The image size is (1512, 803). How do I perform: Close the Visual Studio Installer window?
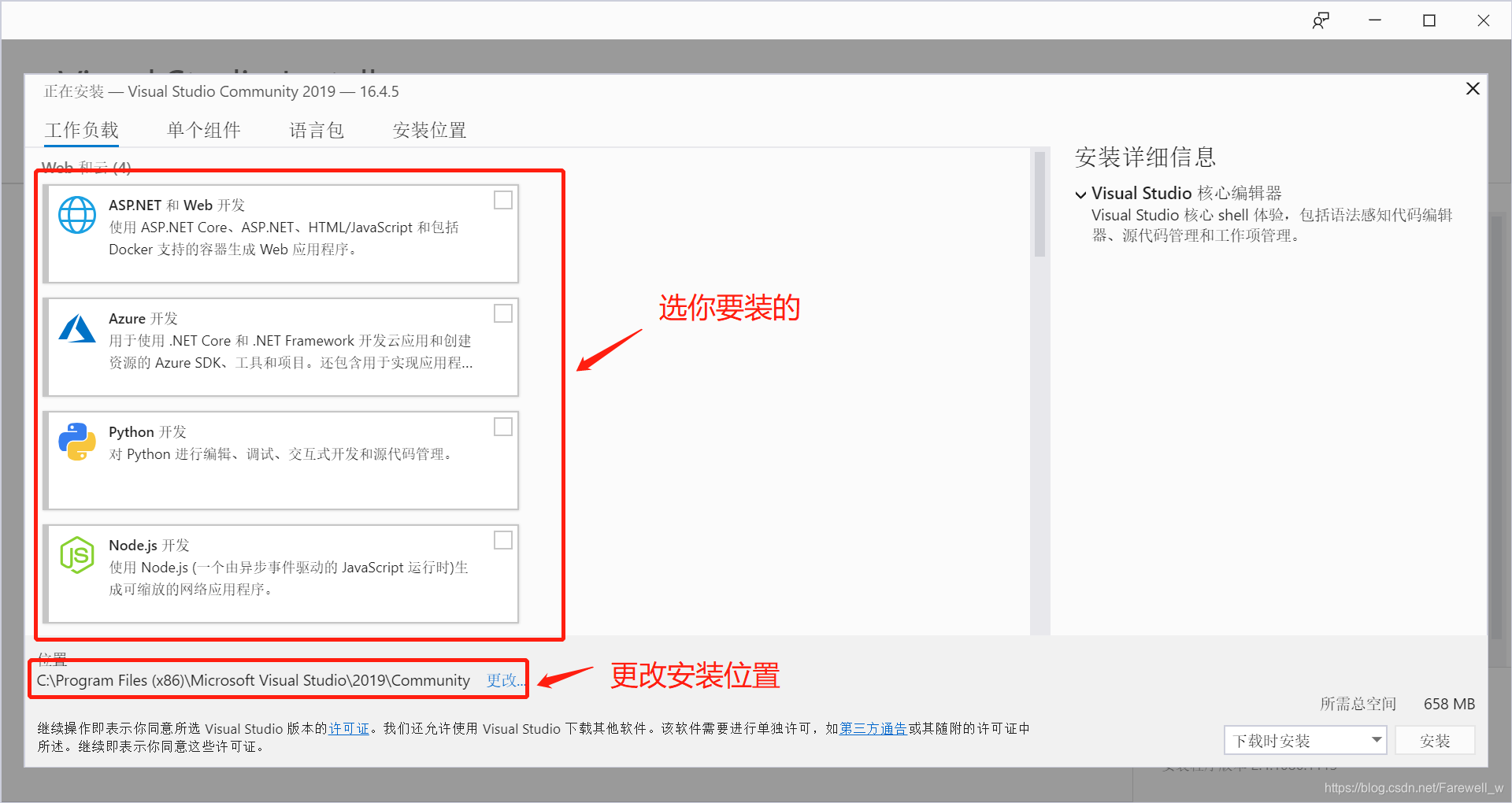point(1484,20)
